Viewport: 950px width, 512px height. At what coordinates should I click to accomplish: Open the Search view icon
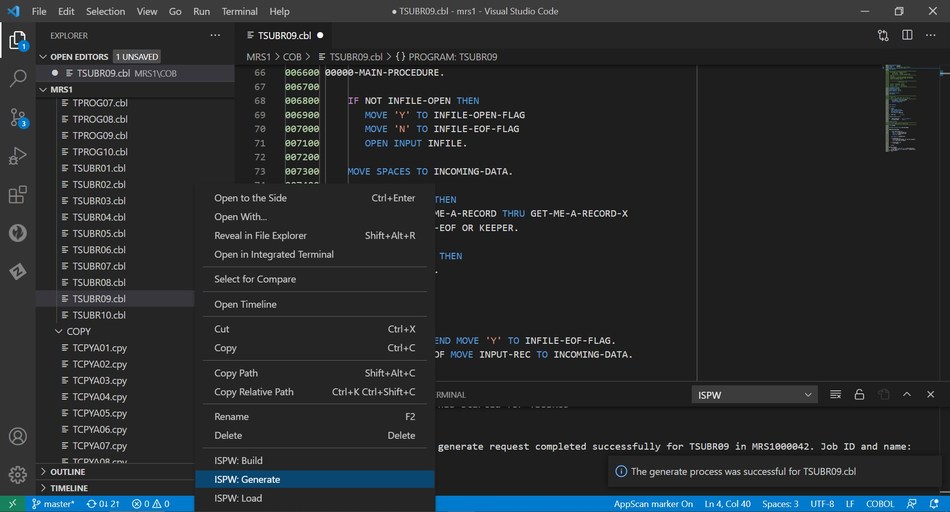18,78
